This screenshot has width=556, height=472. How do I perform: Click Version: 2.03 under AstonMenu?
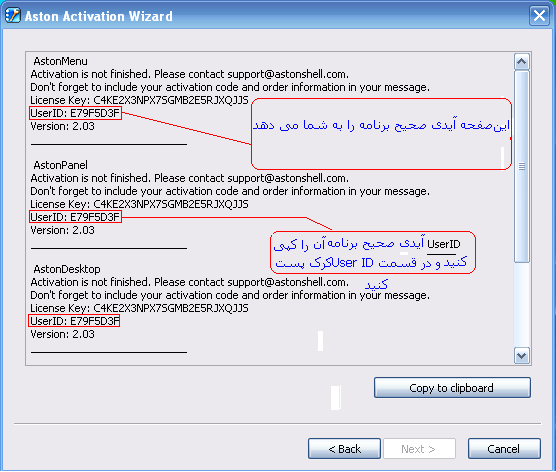tap(62, 126)
